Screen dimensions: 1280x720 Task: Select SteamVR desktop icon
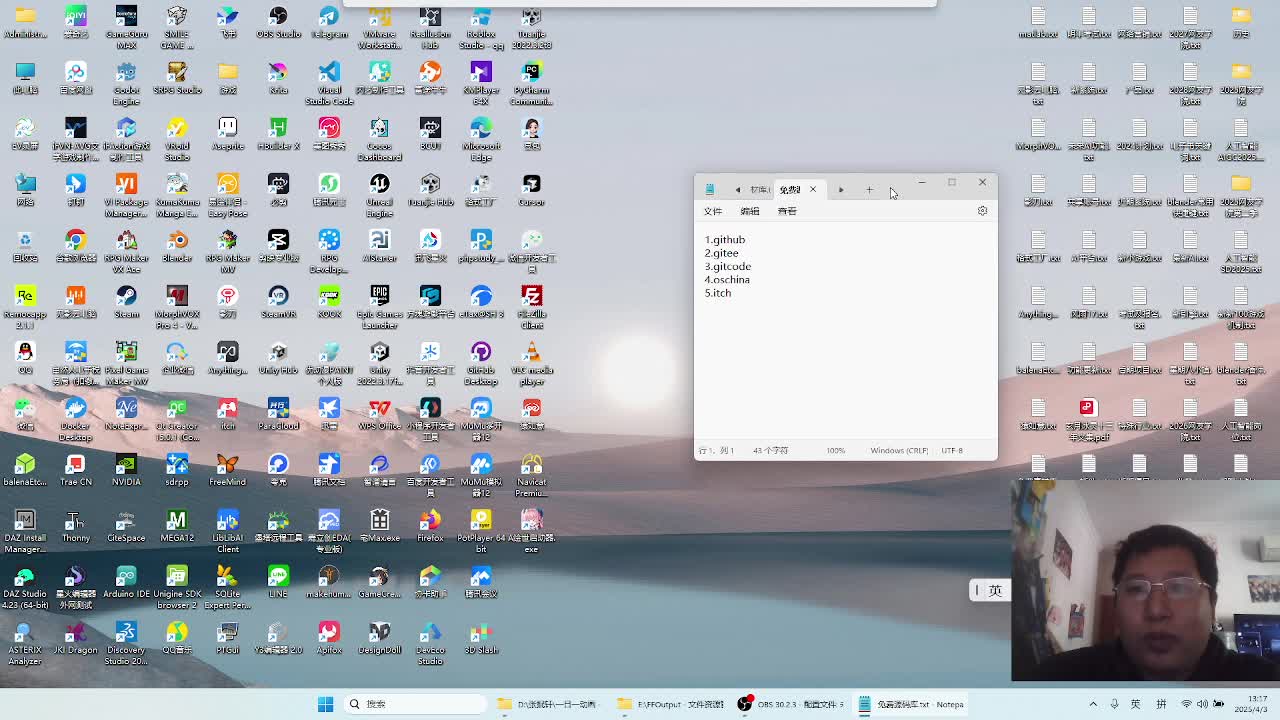(x=278, y=303)
